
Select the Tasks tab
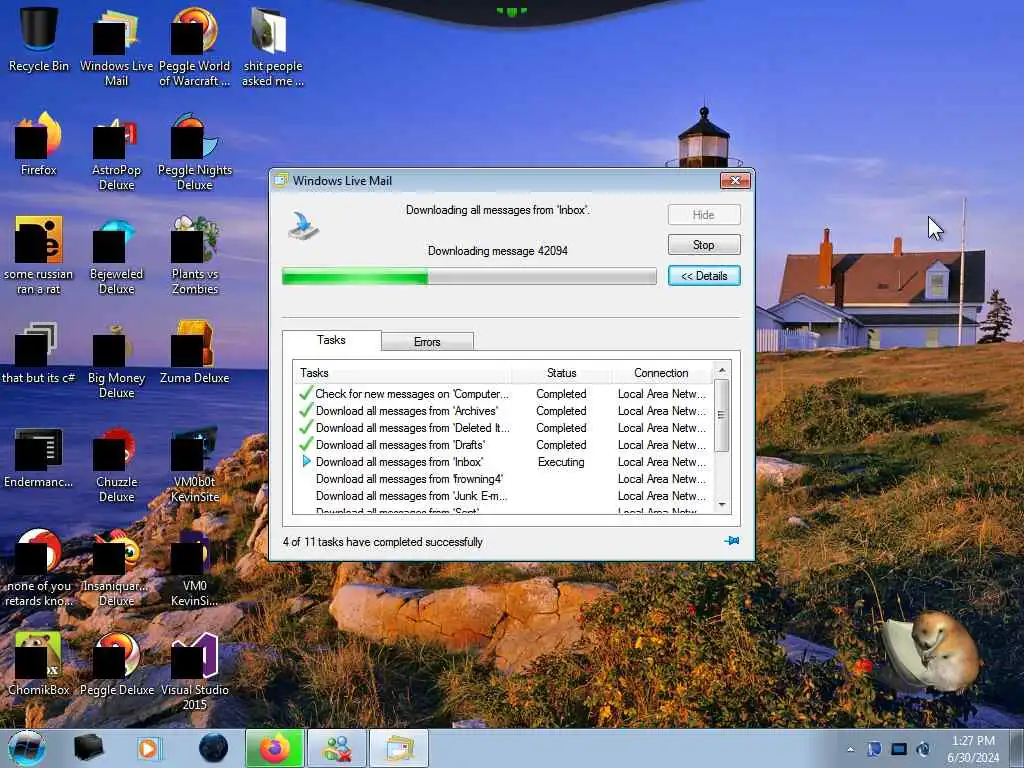pos(331,340)
